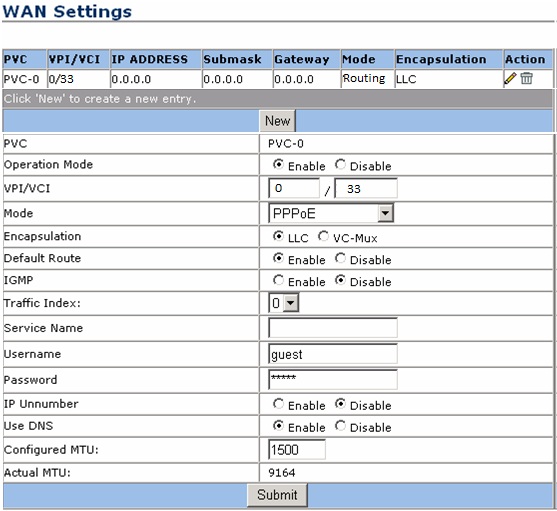The image size is (557, 511).
Task: Delete PVC-0 entry with trash icon
Action: coord(526,78)
